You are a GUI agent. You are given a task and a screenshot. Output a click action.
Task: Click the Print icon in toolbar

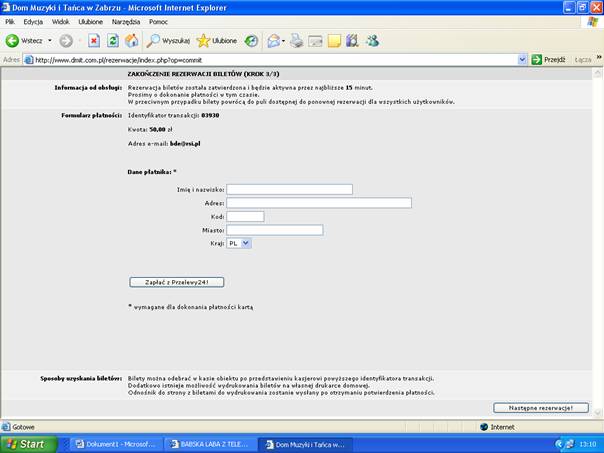coord(296,41)
